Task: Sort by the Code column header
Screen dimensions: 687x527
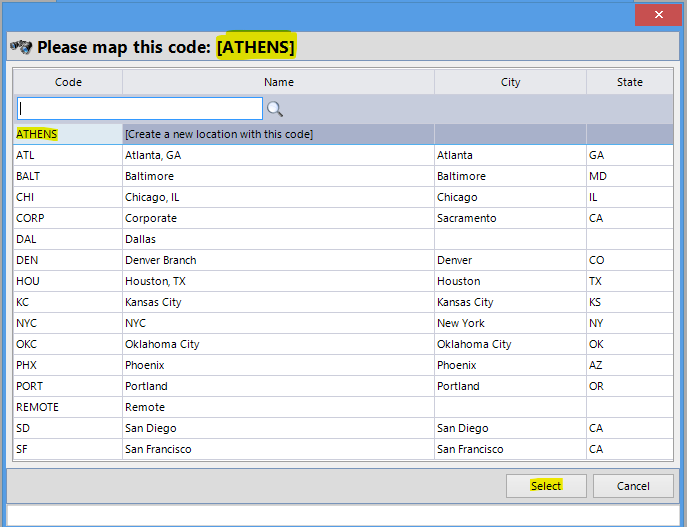Action: (x=68, y=82)
